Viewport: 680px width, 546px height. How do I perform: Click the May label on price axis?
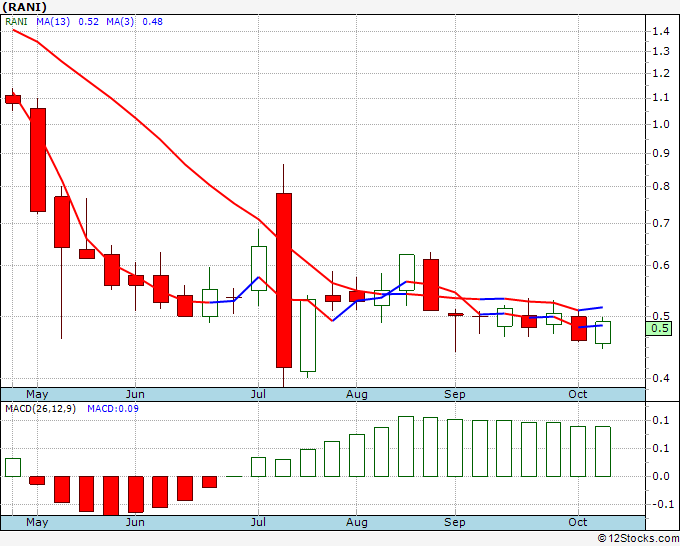[x=37, y=394]
